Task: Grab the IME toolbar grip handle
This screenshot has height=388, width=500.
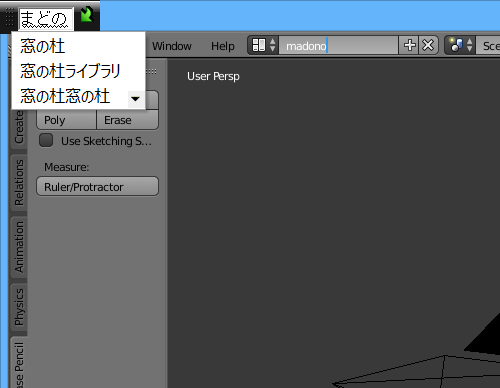Action: pos(9,17)
